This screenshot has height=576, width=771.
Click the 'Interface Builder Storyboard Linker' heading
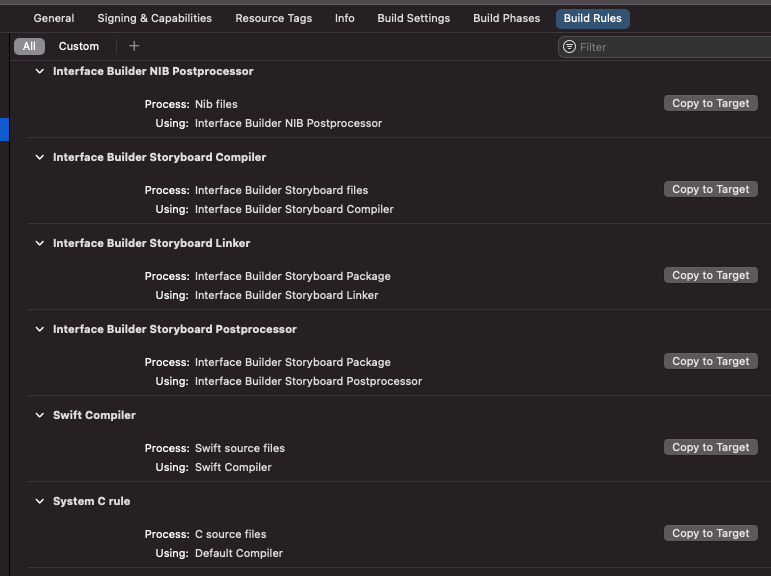click(x=151, y=243)
